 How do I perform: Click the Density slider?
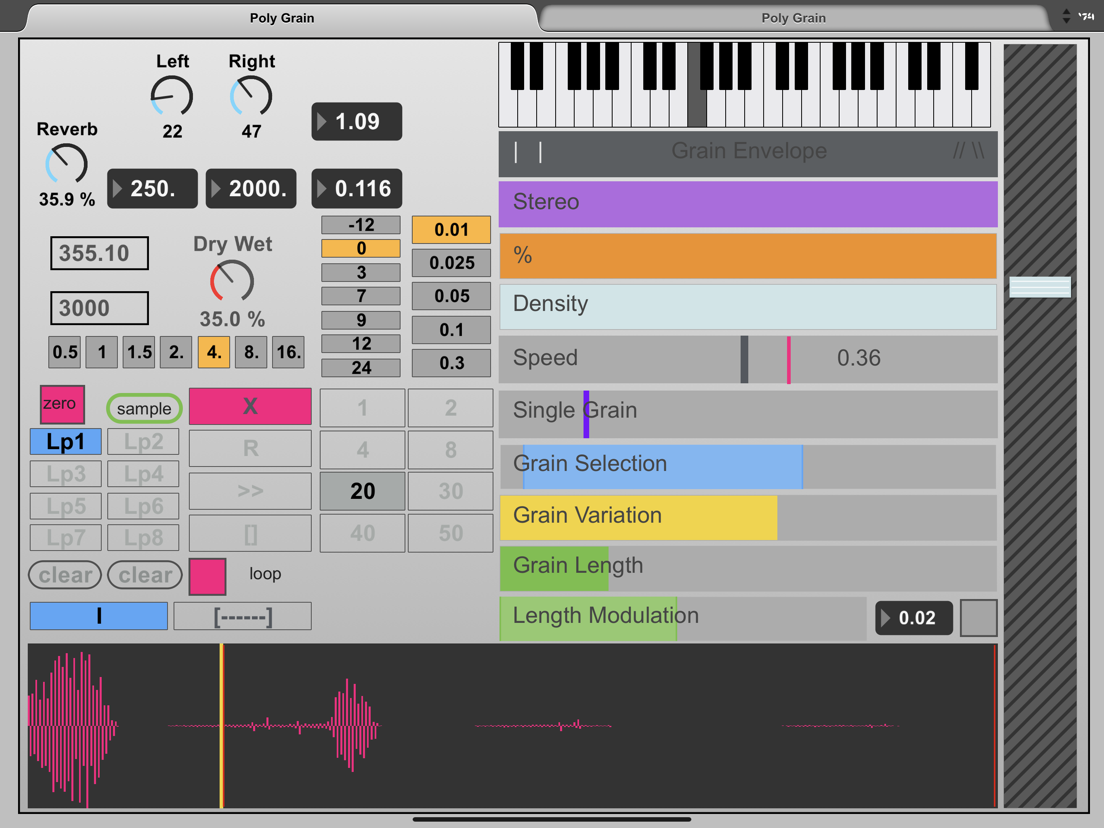click(748, 307)
